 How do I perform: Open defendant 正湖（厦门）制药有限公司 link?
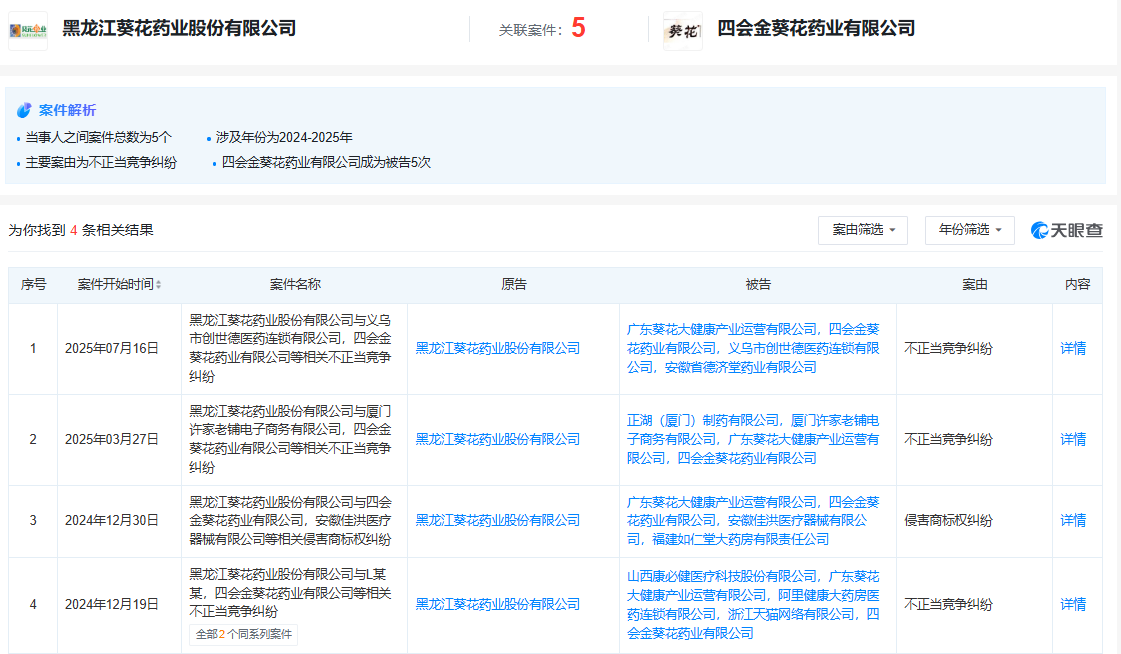[703, 420]
